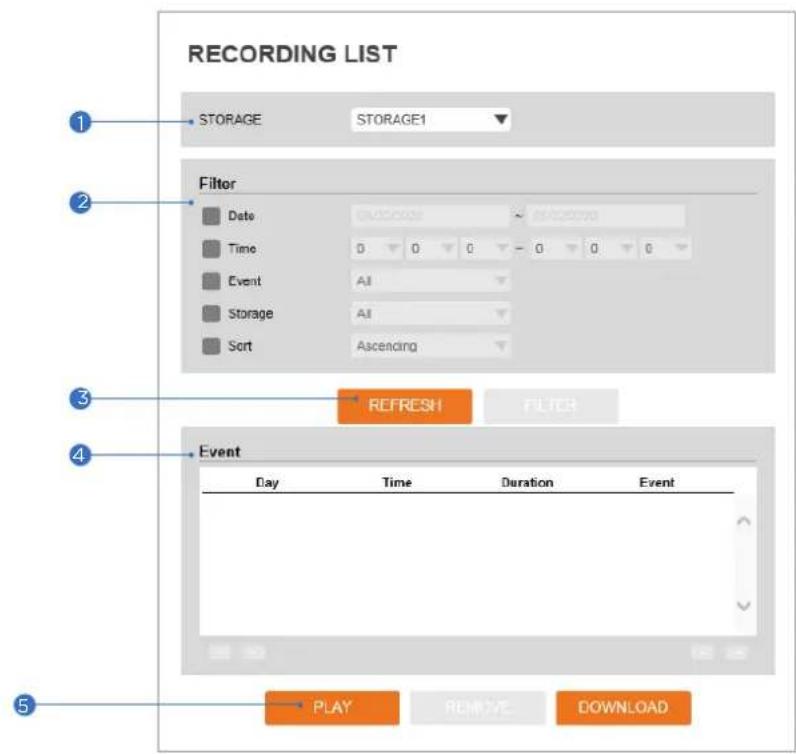Screen dimensions: 796x754
Task: Click the DOWNLOAD button
Action: pyautogui.click(x=623, y=707)
